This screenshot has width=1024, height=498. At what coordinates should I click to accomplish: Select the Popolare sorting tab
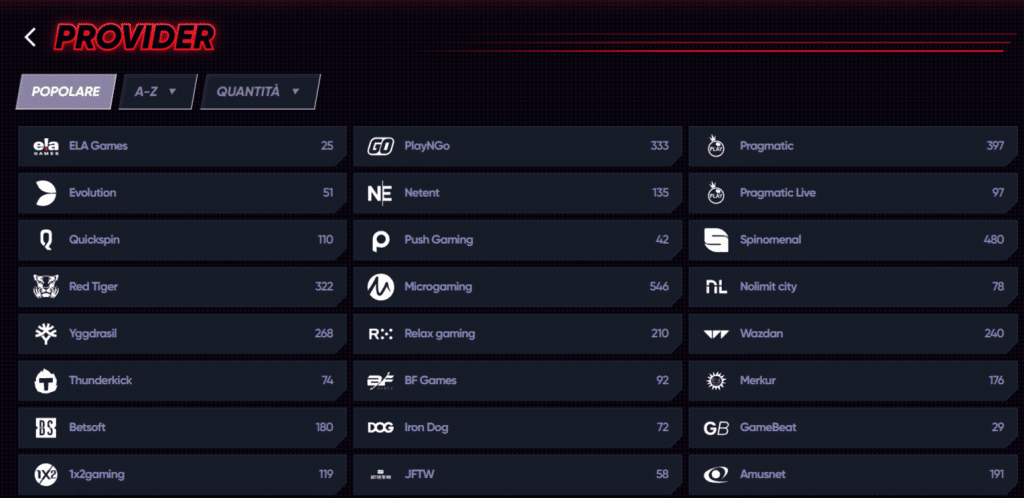pos(66,91)
